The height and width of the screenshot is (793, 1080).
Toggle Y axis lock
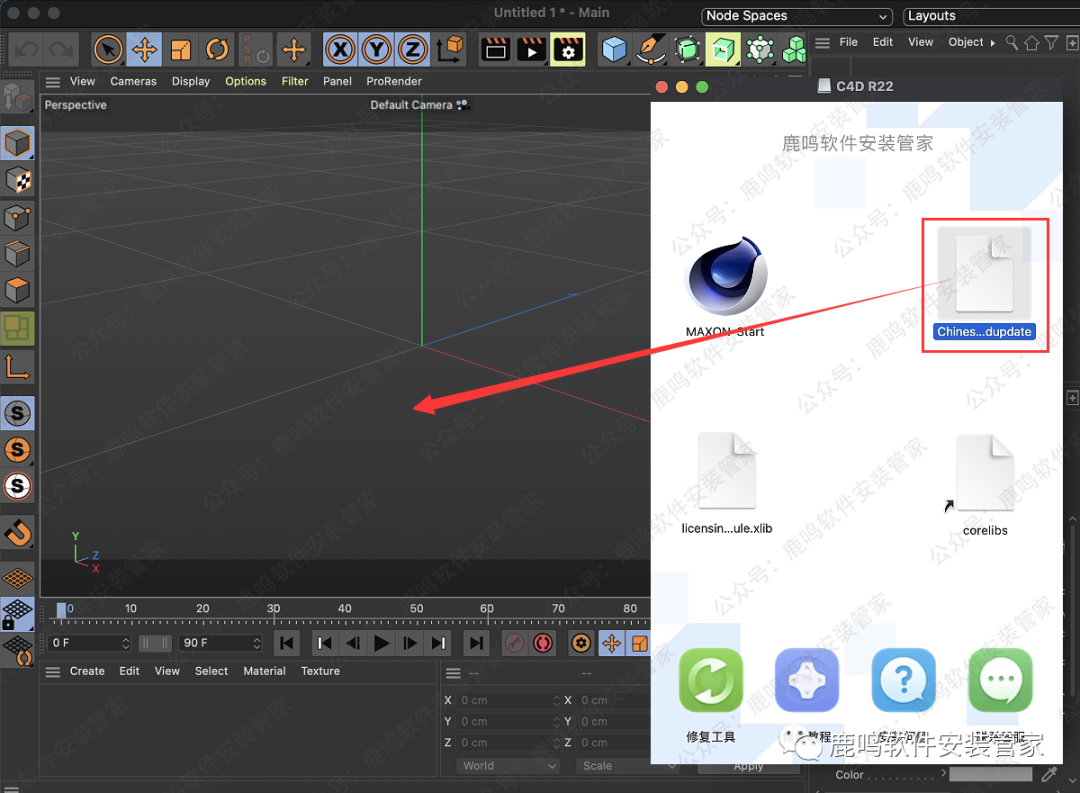tap(377, 49)
